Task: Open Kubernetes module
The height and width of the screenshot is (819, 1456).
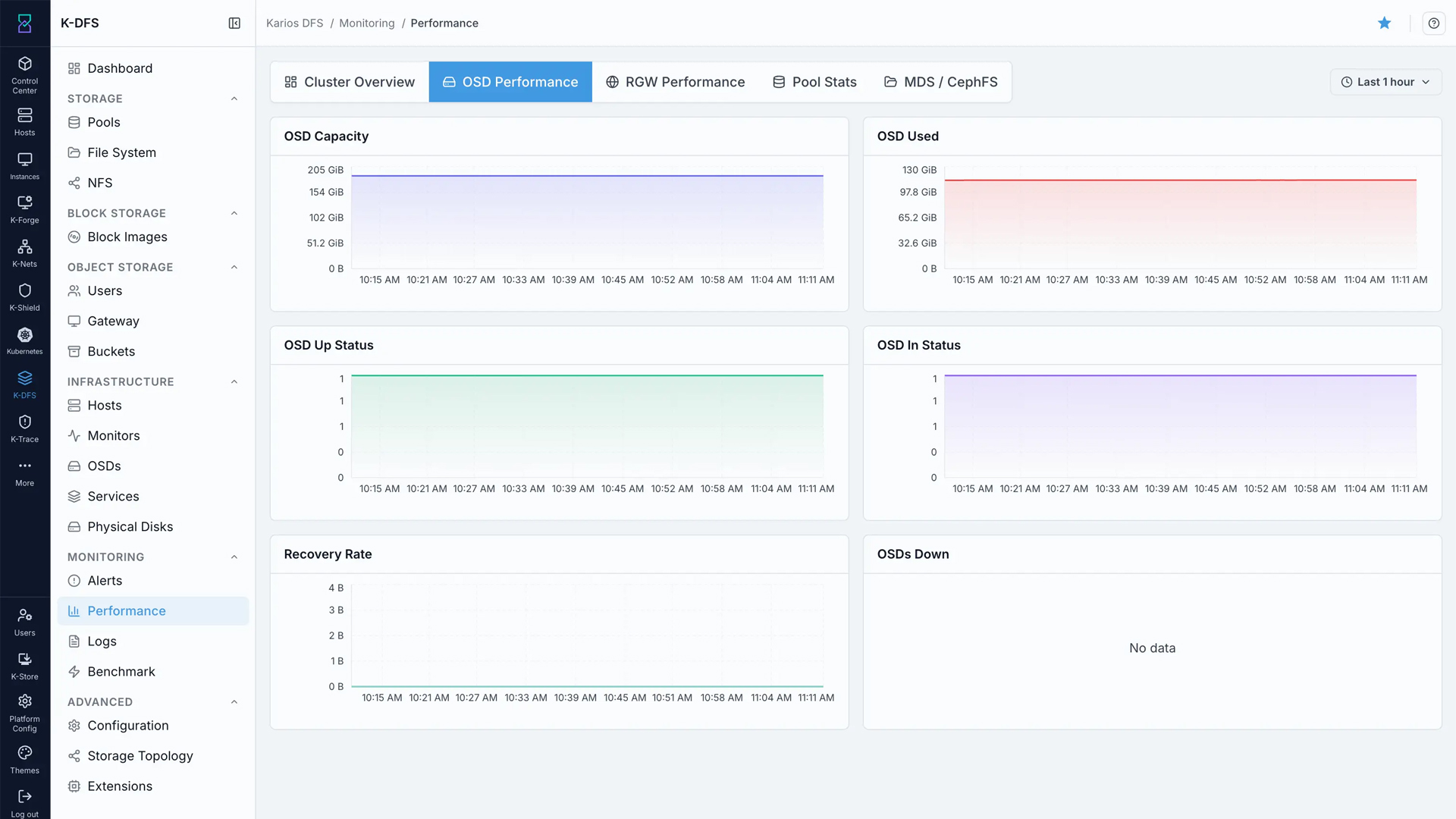Action: click(24, 340)
